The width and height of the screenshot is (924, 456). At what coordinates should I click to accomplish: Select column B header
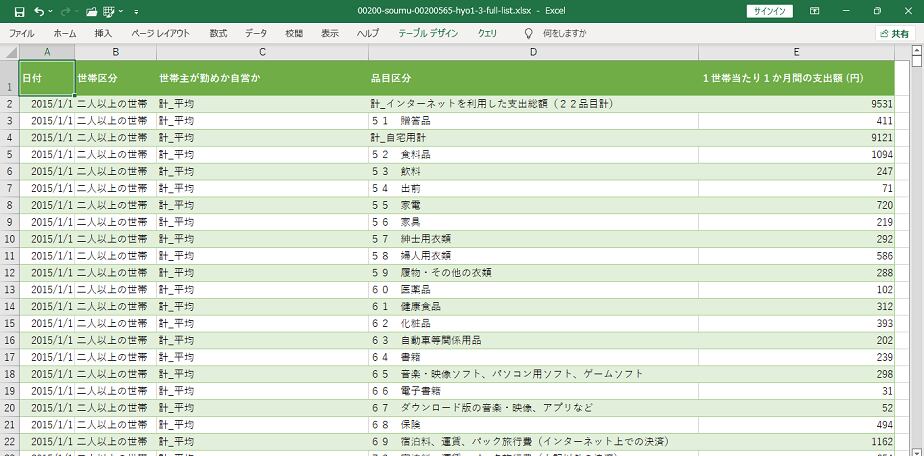(116, 52)
